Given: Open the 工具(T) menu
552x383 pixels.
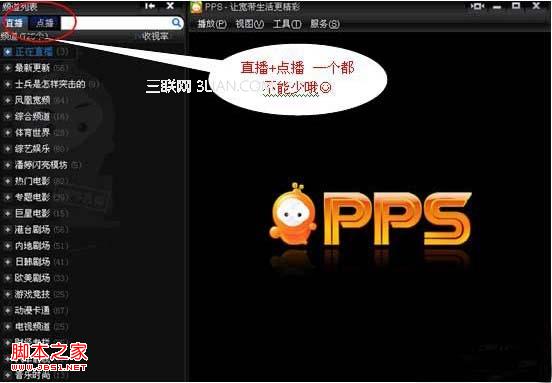Looking at the screenshot, I should coord(287,24).
